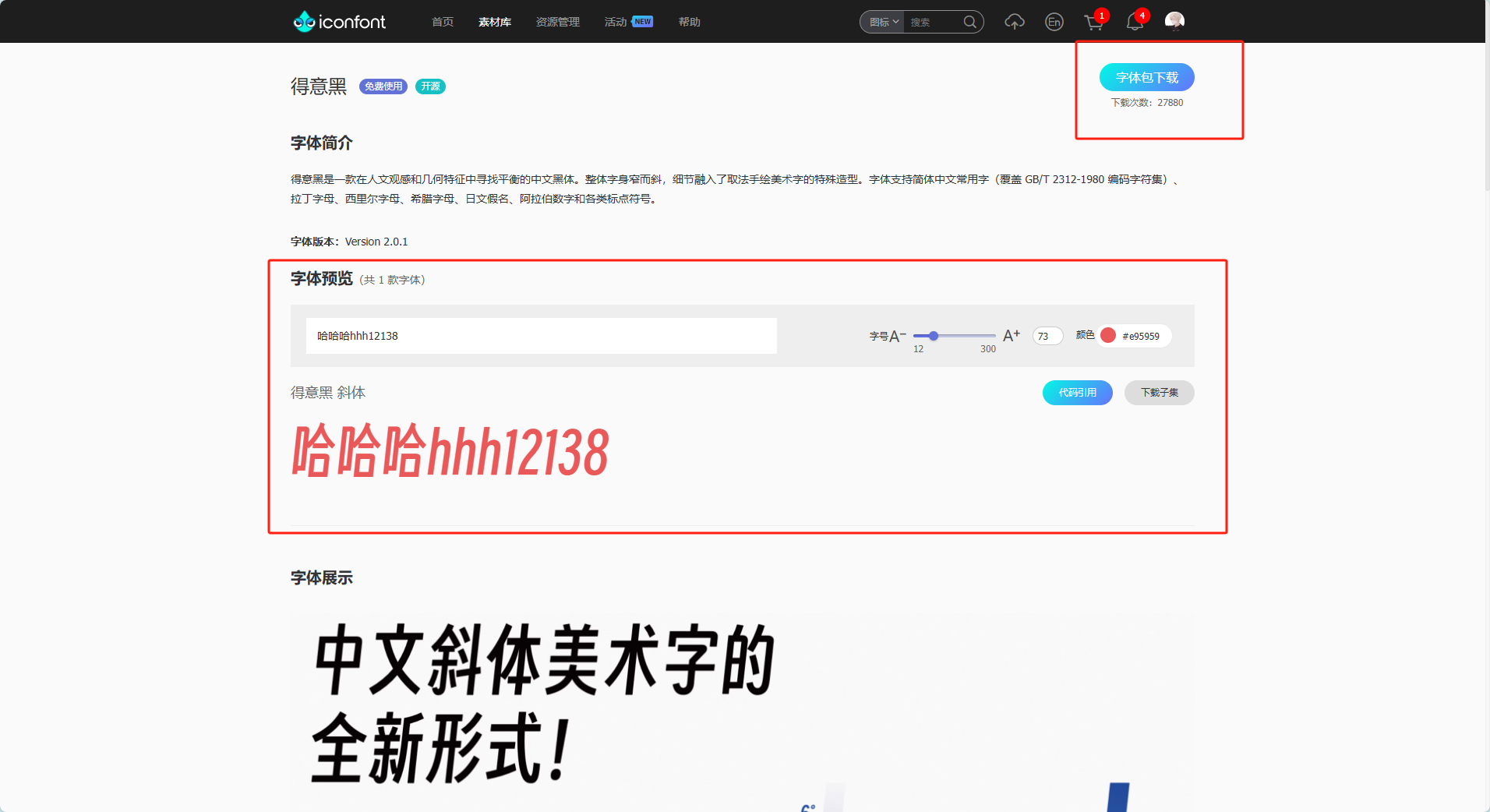Click the #e95959 color value field
The width and height of the screenshot is (1490, 812).
click(x=1141, y=336)
